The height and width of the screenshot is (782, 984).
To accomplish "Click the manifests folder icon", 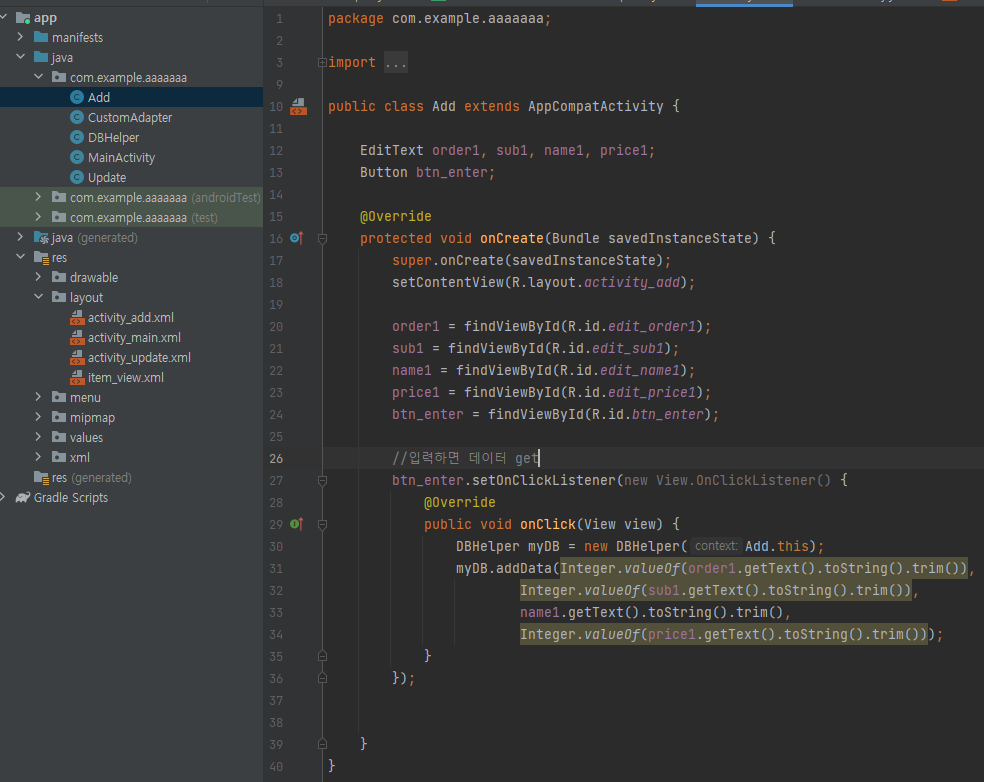I will 41,37.
